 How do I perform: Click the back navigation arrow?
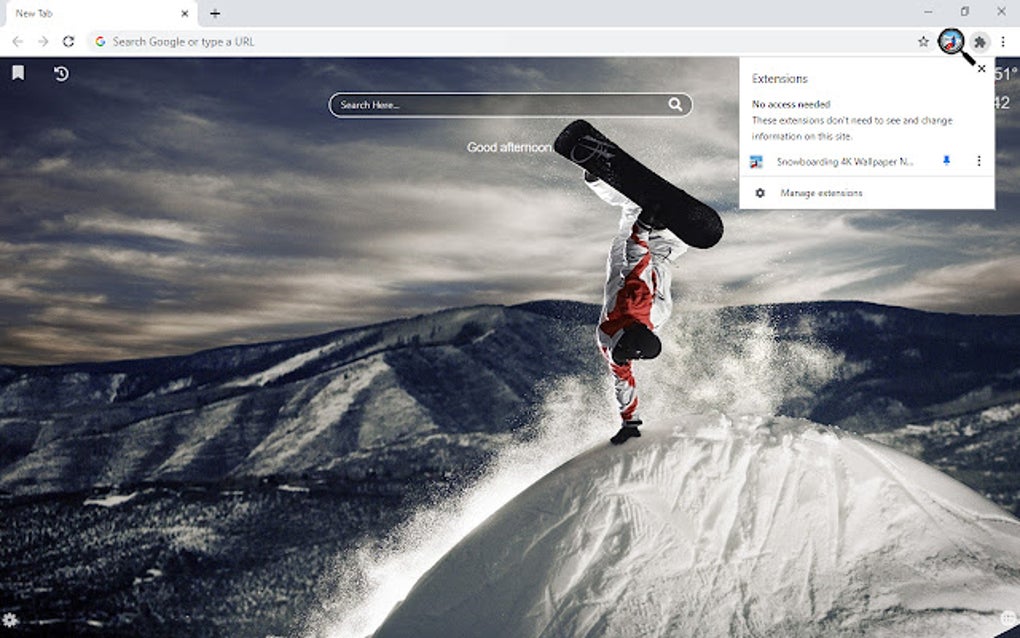[18, 41]
